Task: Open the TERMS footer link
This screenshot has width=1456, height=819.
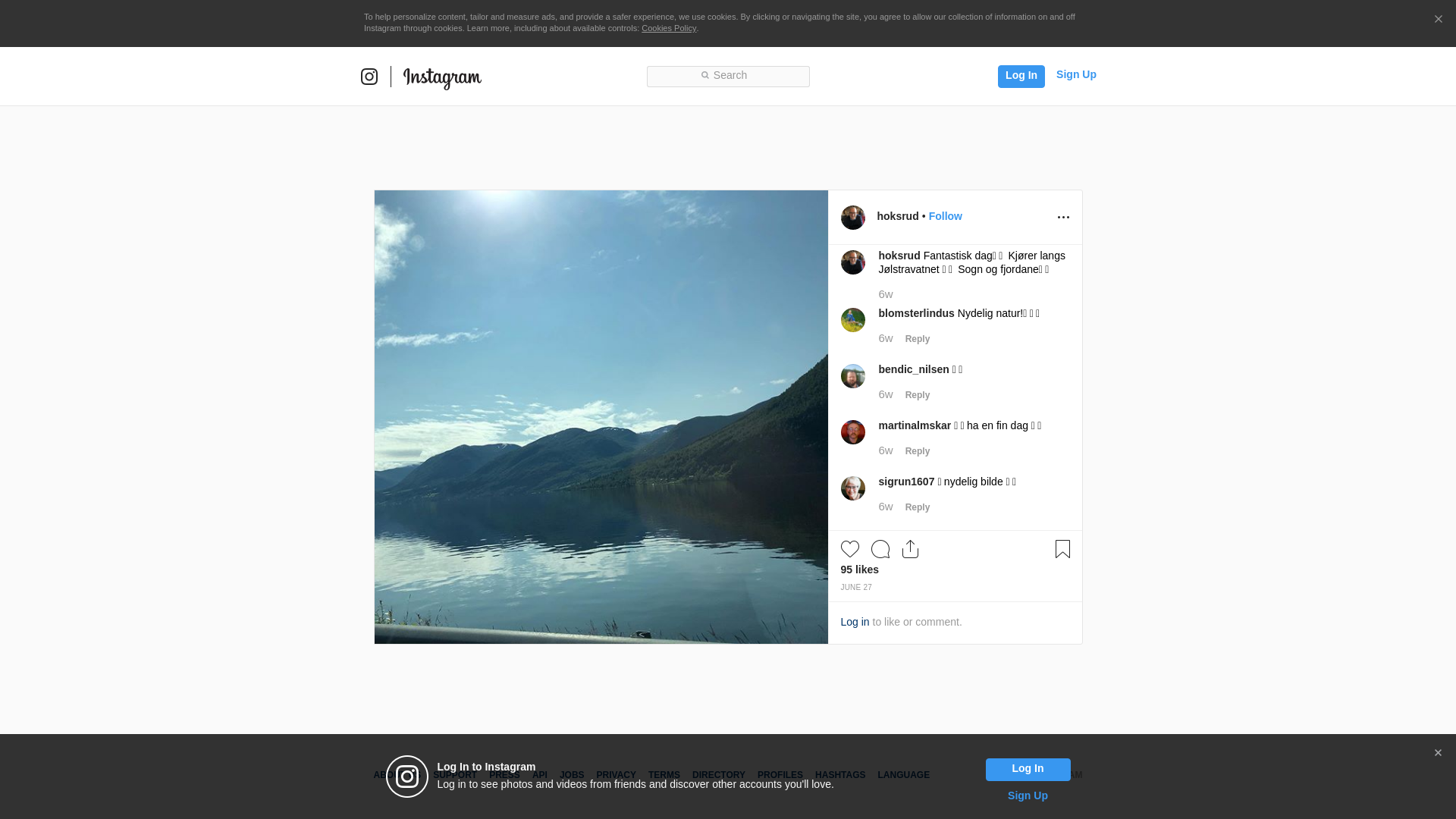Action: (664, 775)
